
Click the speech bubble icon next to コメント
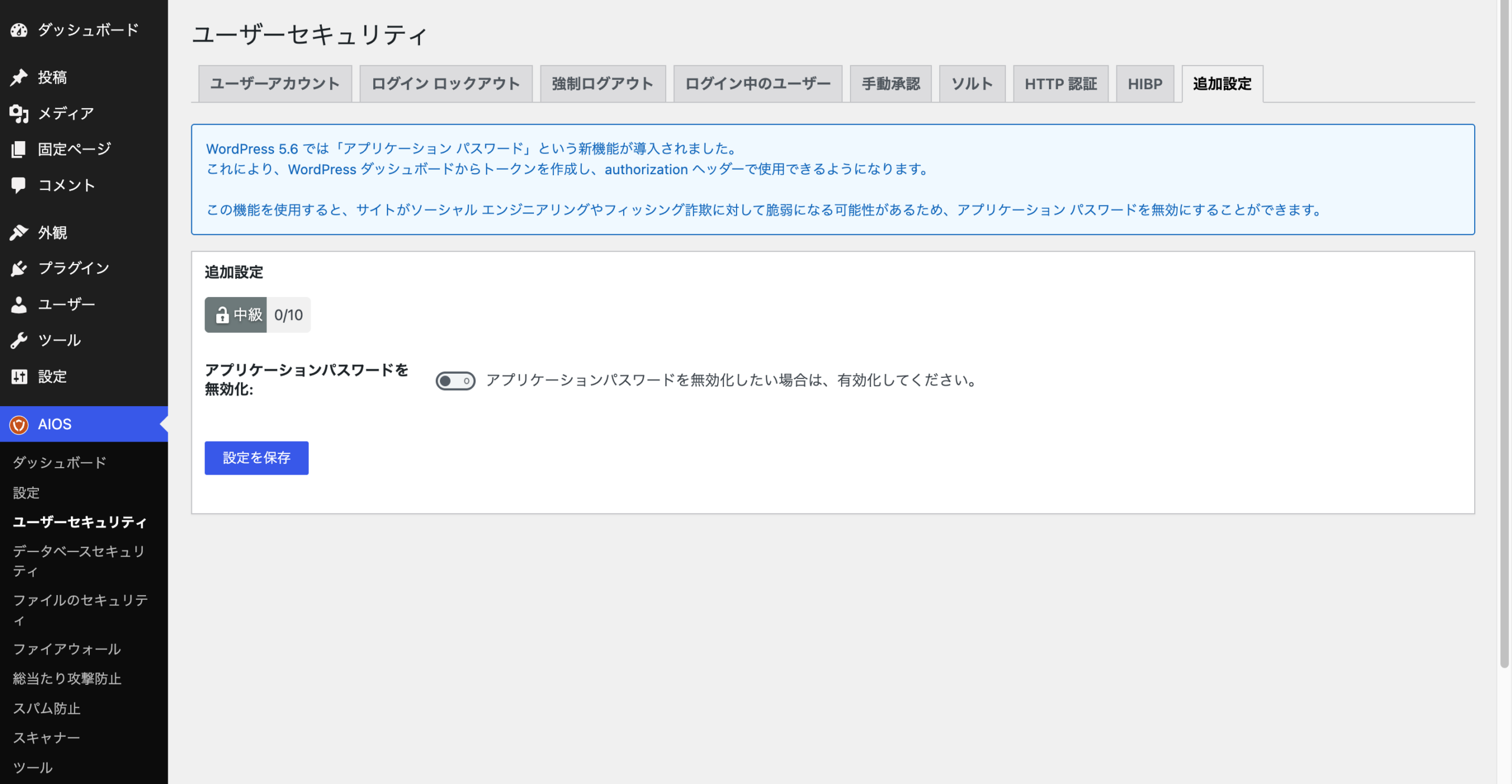point(19,185)
